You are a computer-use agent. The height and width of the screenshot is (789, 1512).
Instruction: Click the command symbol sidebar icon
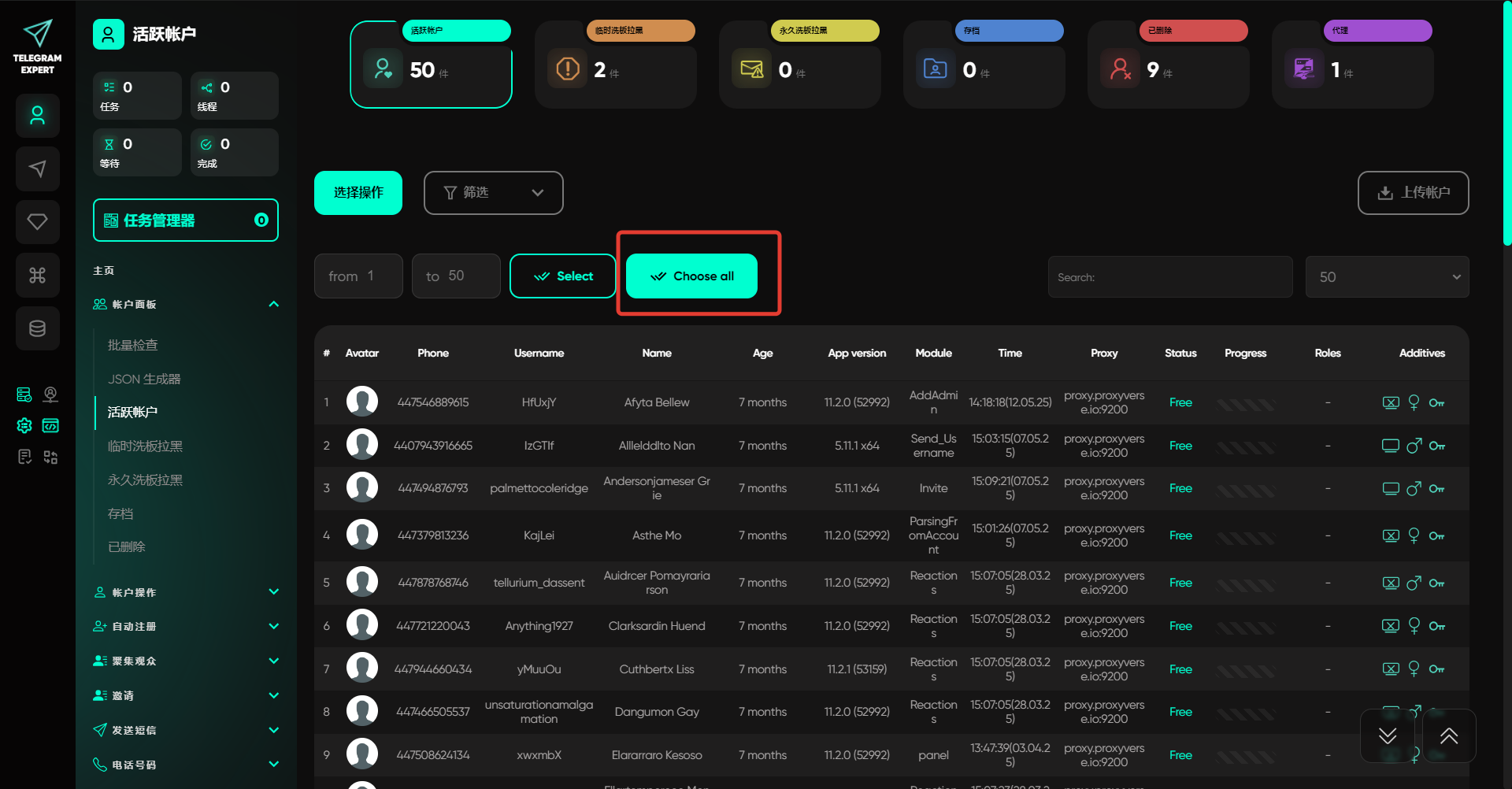click(x=37, y=275)
